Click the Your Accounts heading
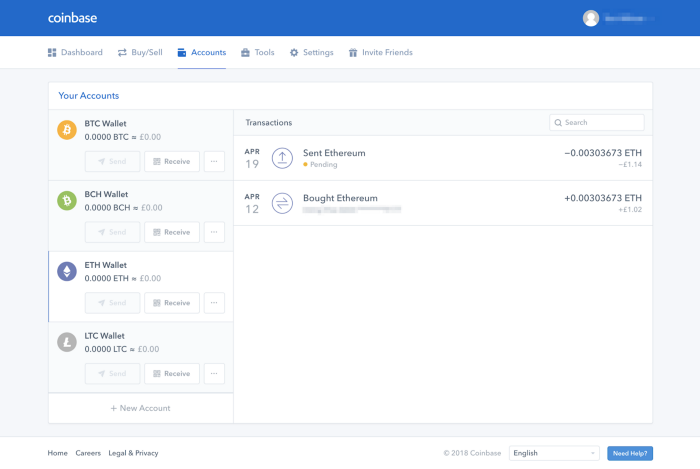This screenshot has width=700, height=469. (x=89, y=95)
